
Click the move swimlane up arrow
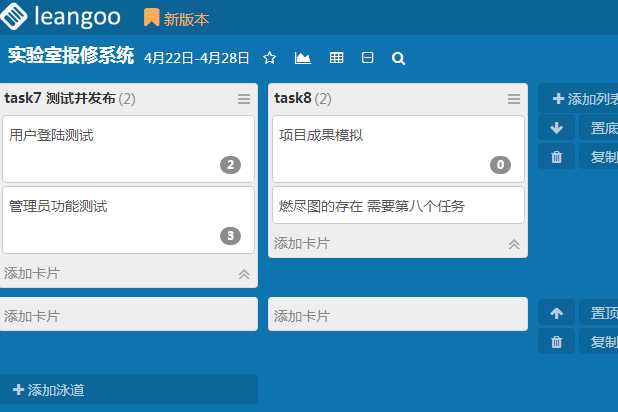point(557,313)
